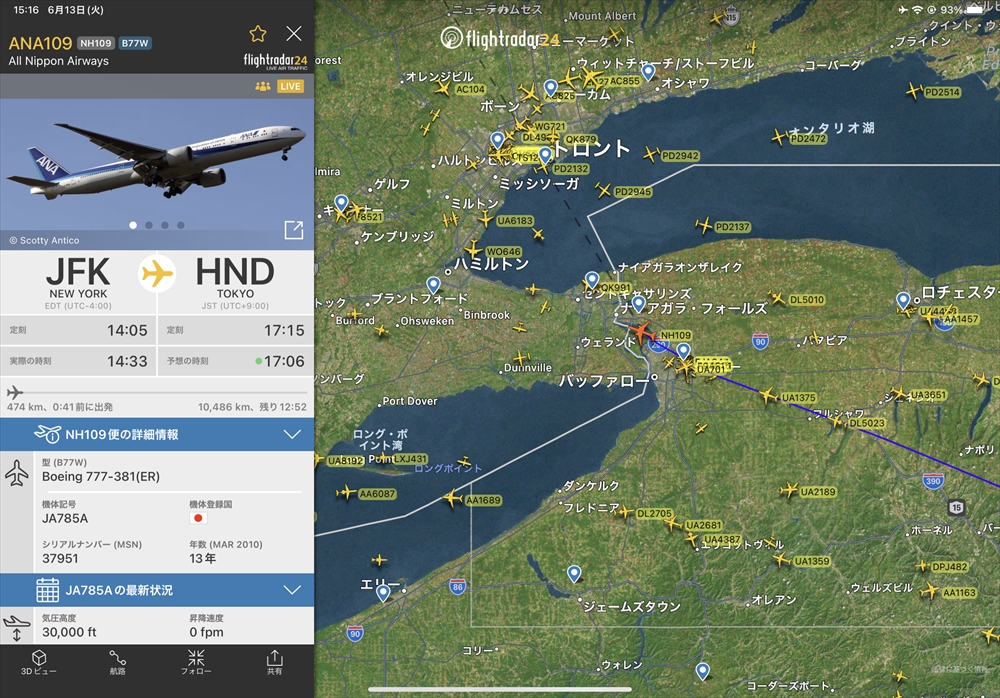Open the 3D view (3Dビュー)
The image size is (1000, 698).
39,662
